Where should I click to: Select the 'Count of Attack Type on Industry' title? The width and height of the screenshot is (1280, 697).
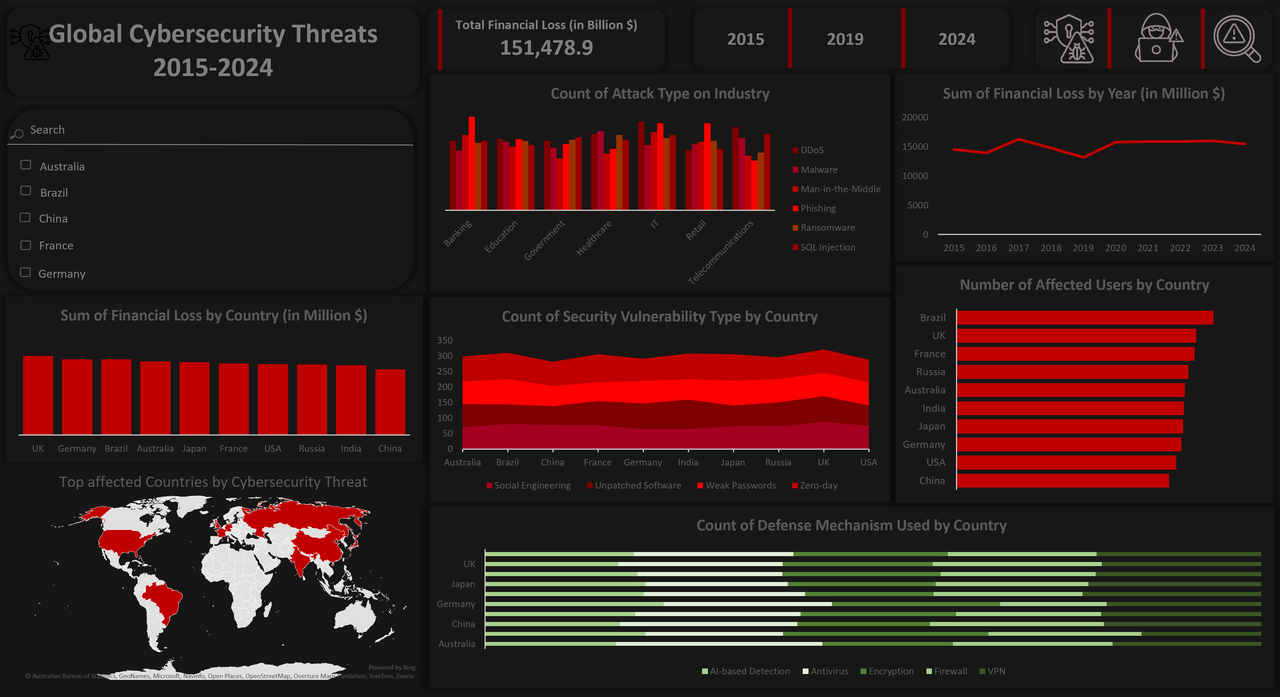pyautogui.click(x=660, y=94)
